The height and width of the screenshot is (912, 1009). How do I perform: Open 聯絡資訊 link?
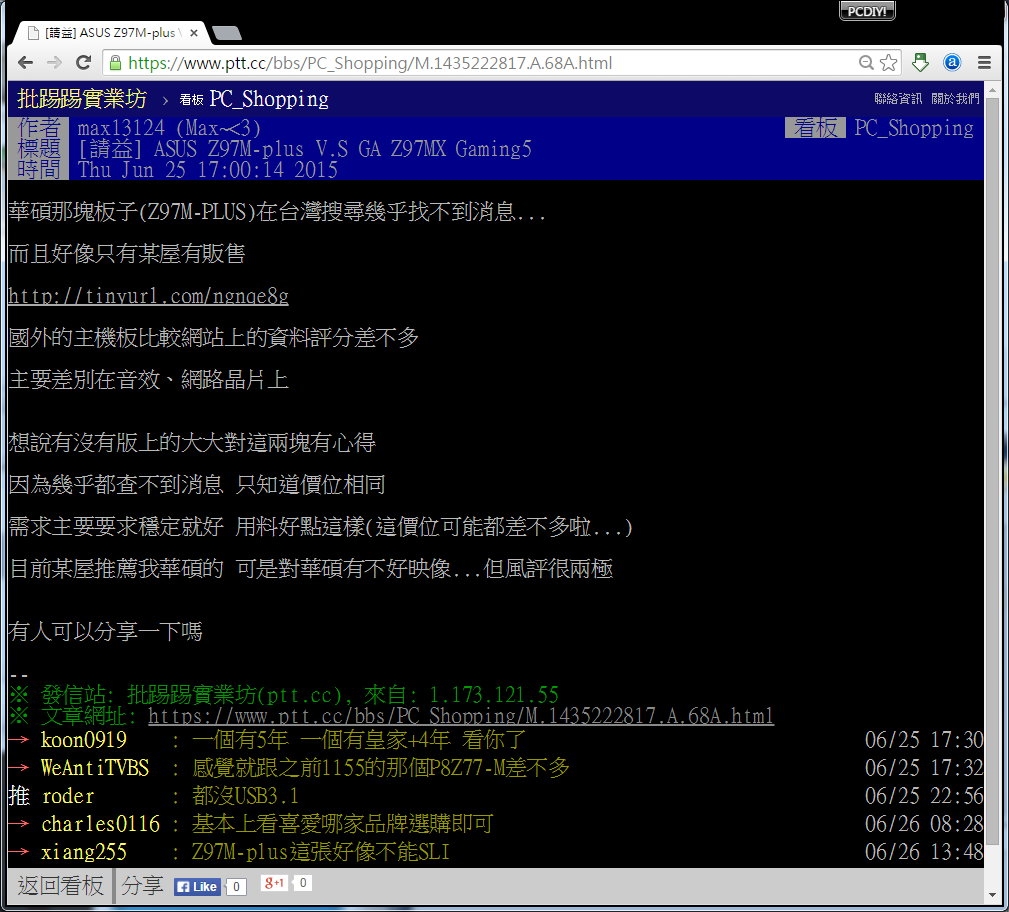point(898,98)
